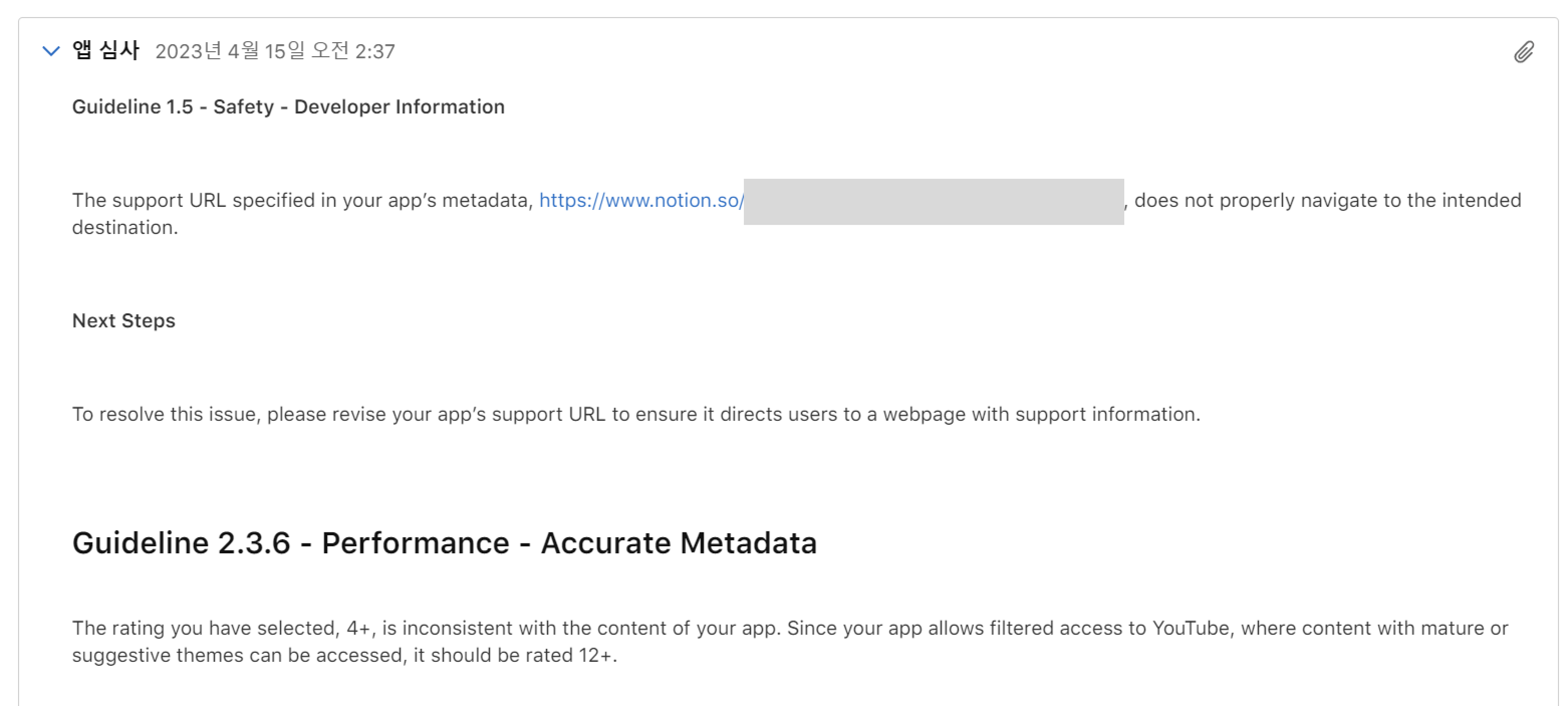Click the word 'Performance' in the large heading
This screenshot has height=706, width=1568.
[x=415, y=543]
